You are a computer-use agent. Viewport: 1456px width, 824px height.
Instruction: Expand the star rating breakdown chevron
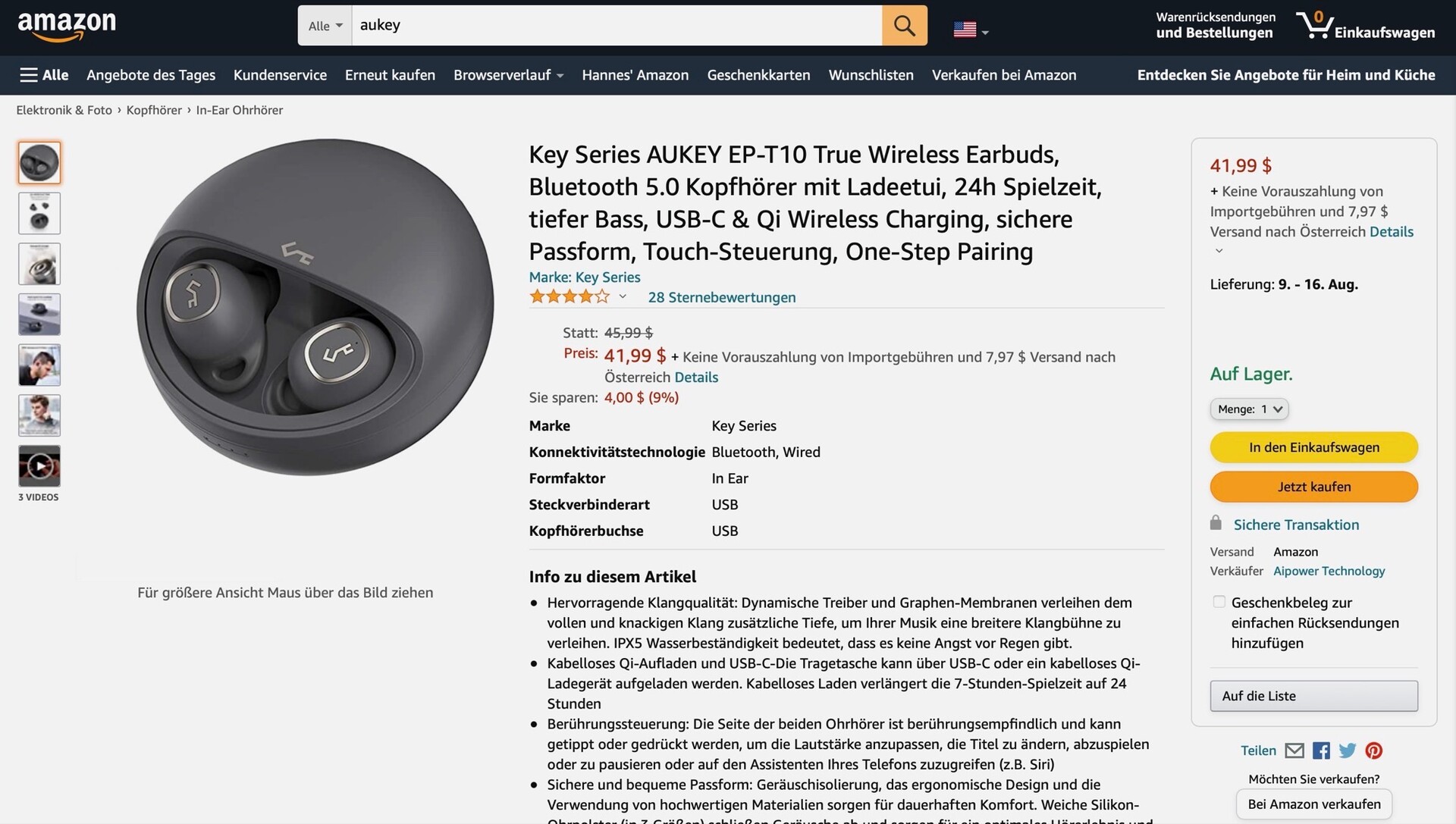point(623,296)
